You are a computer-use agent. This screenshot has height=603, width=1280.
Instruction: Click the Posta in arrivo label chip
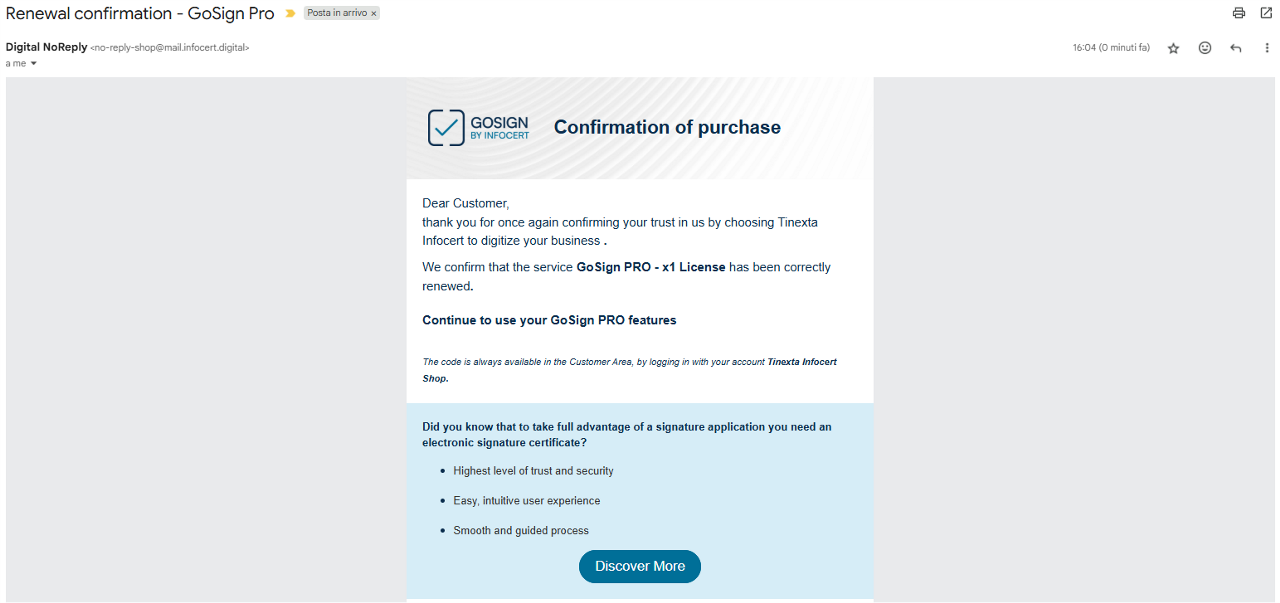(x=337, y=14)
